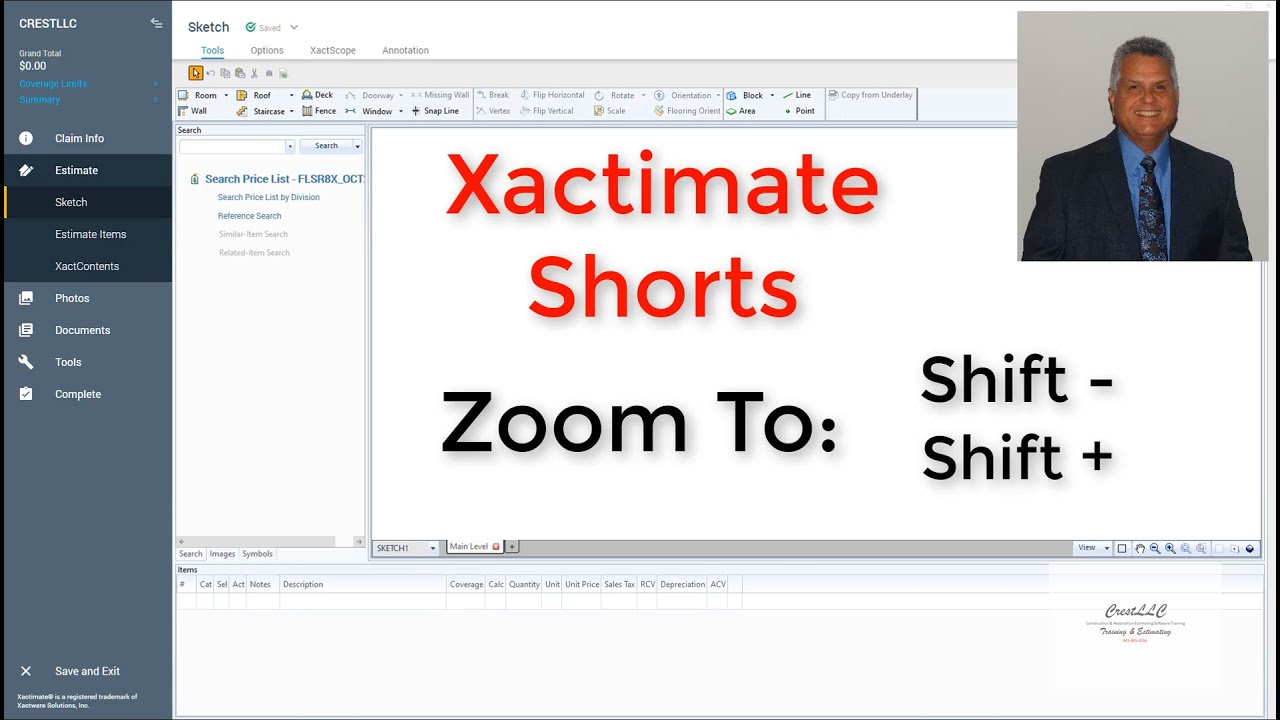Select the arrow pointer tool
This screenshot has height=720, width=1280.
(x=196, y=73)
